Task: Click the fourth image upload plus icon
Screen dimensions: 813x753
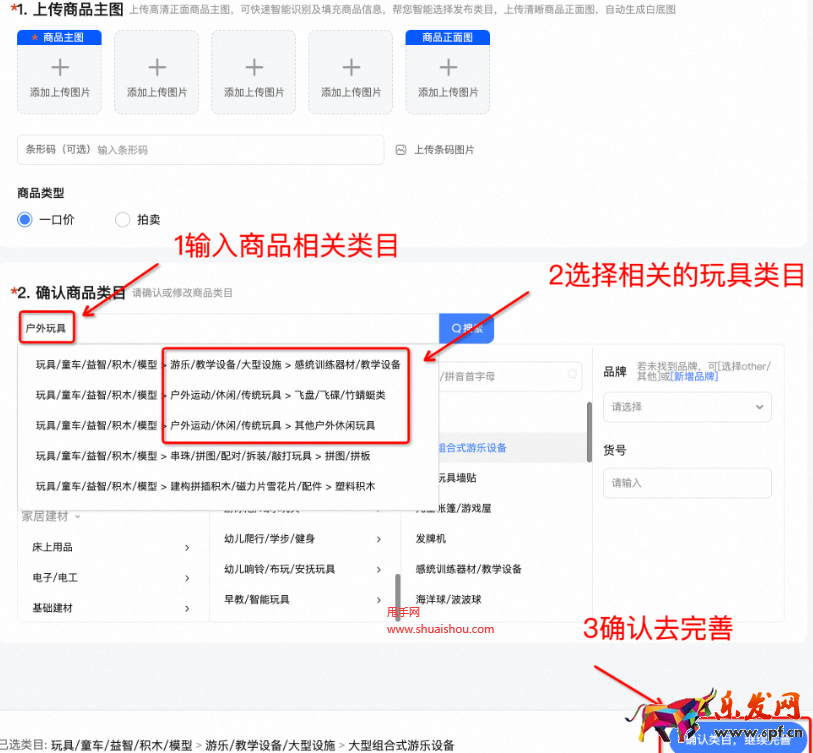Action: pyautogui.click(x=349, y=68)
